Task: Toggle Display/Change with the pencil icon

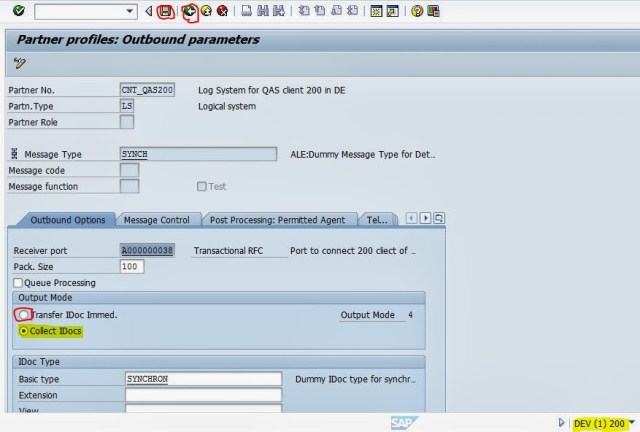Action: pos(19,63)
